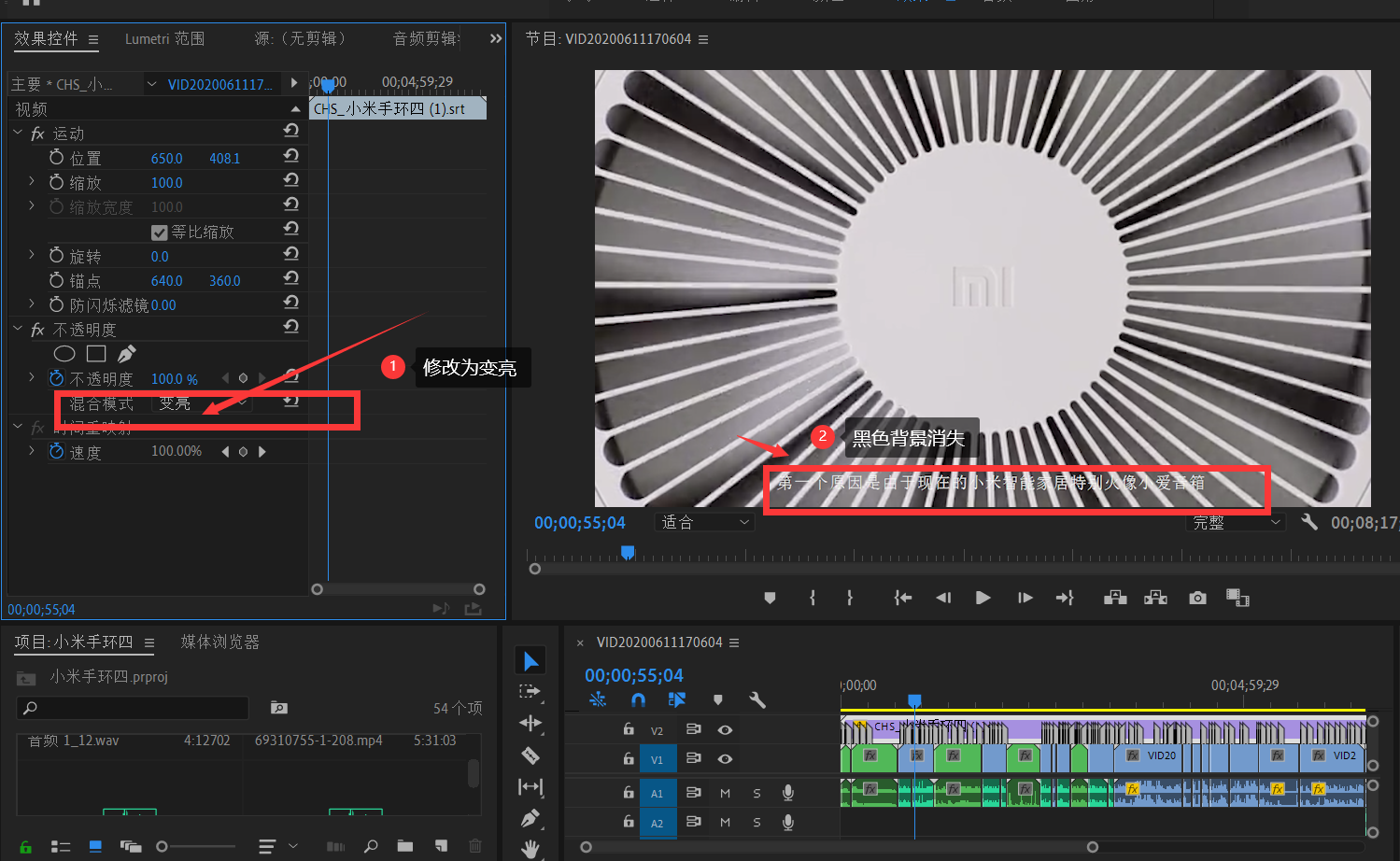The width and height of the screenshot is (1400, 861).
Task: Collapse the 运动 effect group
Action: [x=18, y=133]
